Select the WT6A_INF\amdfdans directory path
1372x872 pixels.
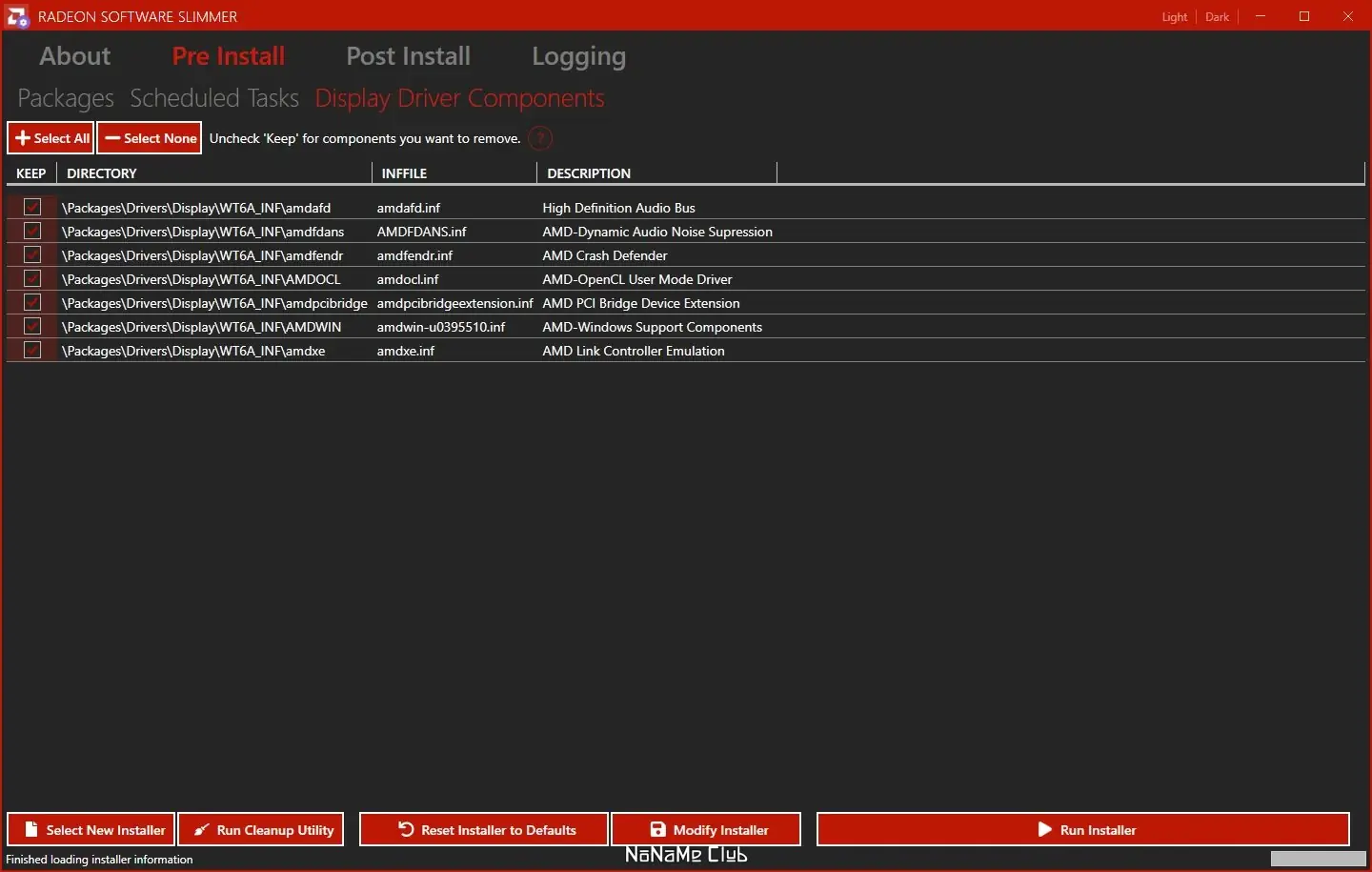(203, 232)
